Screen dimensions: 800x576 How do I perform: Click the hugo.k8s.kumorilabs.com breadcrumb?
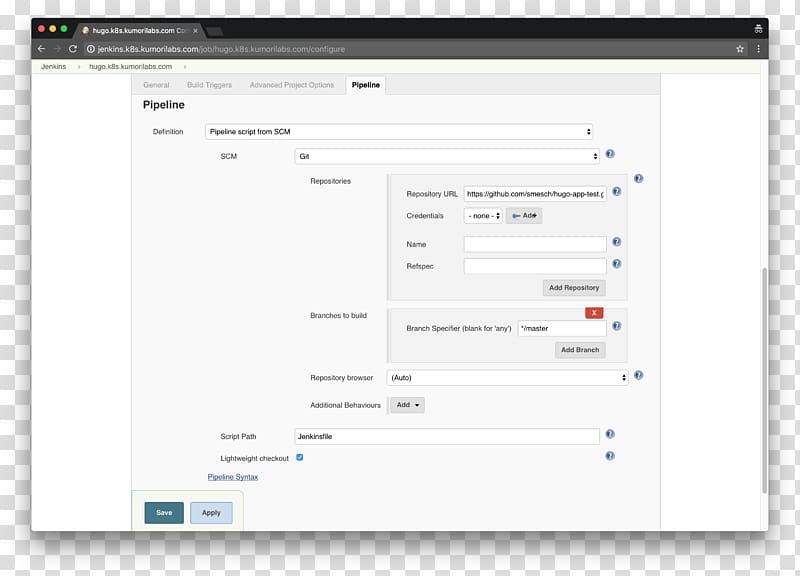tap(131, 67)
